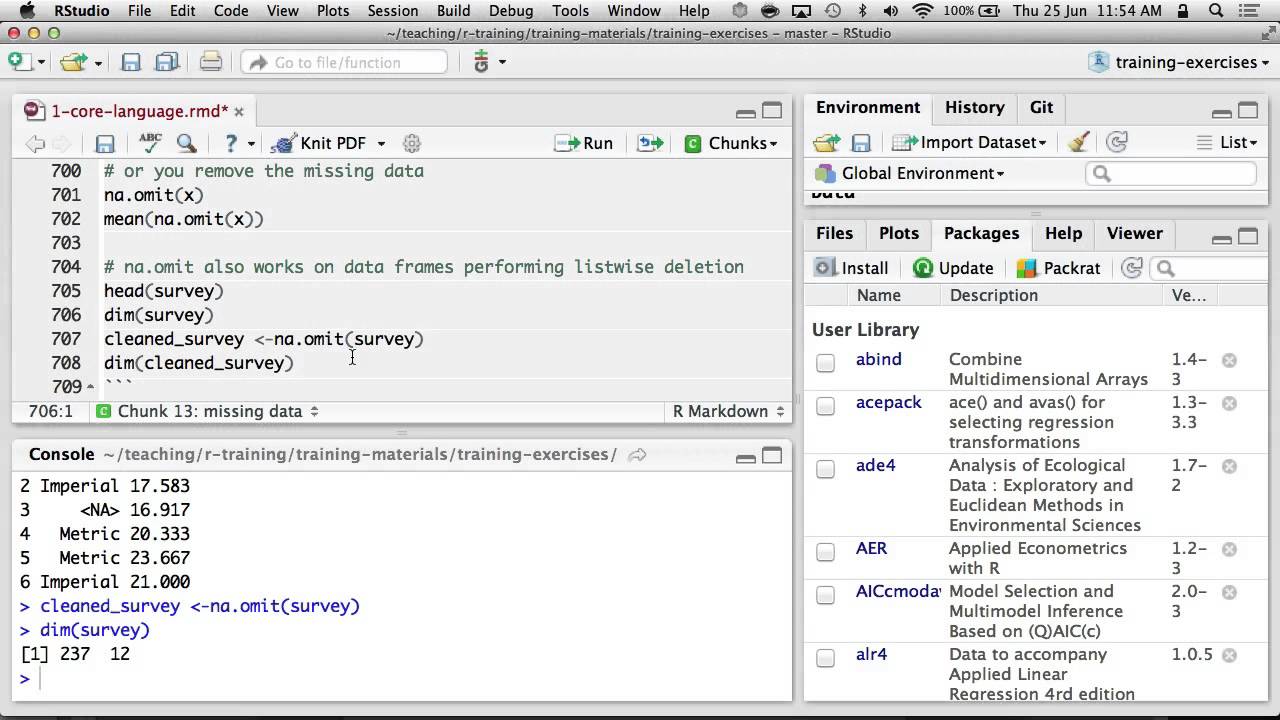
Task: Open Wi-Fi status menu
Action: coord(923,11)
